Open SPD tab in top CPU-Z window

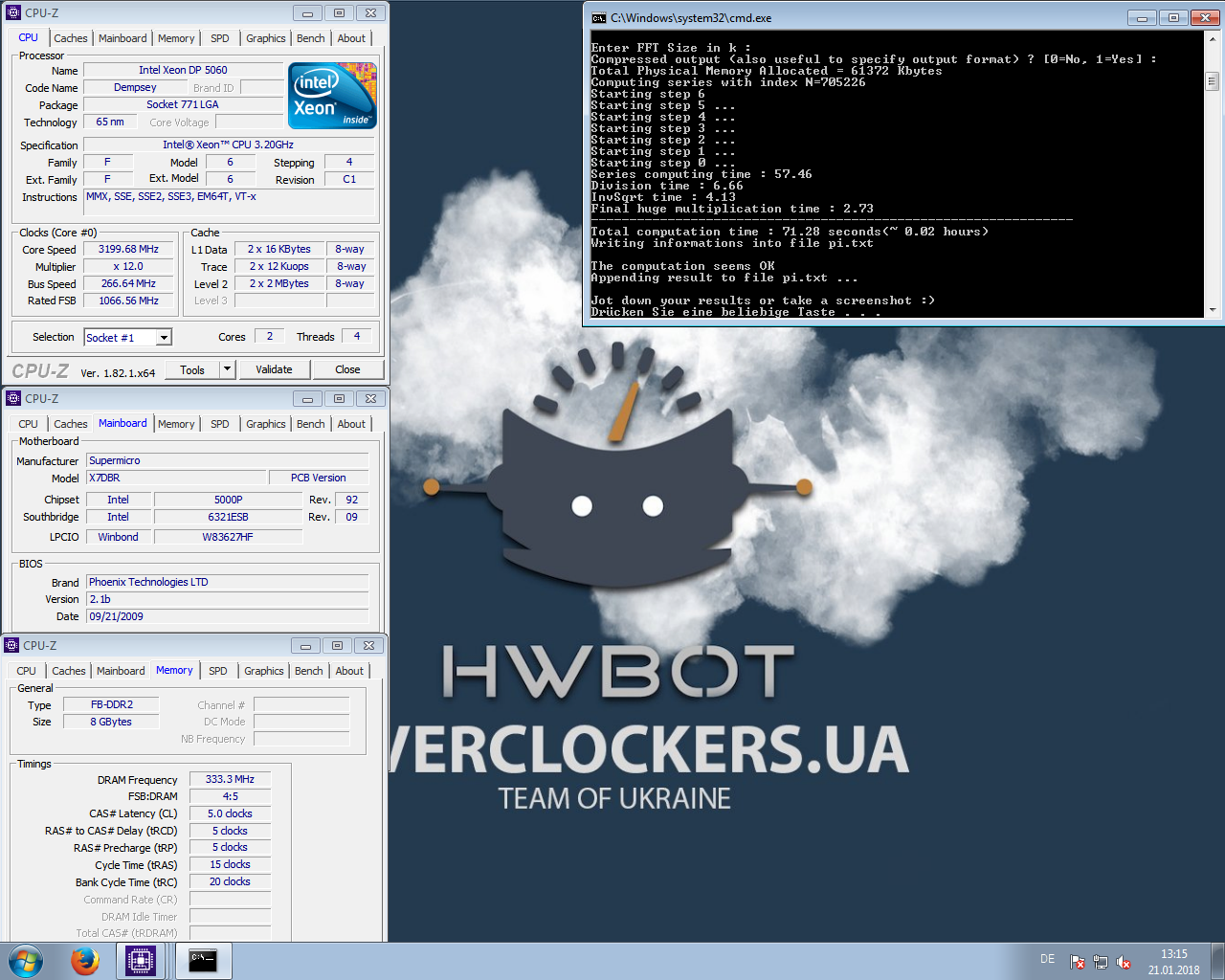(x=220, y=38)
